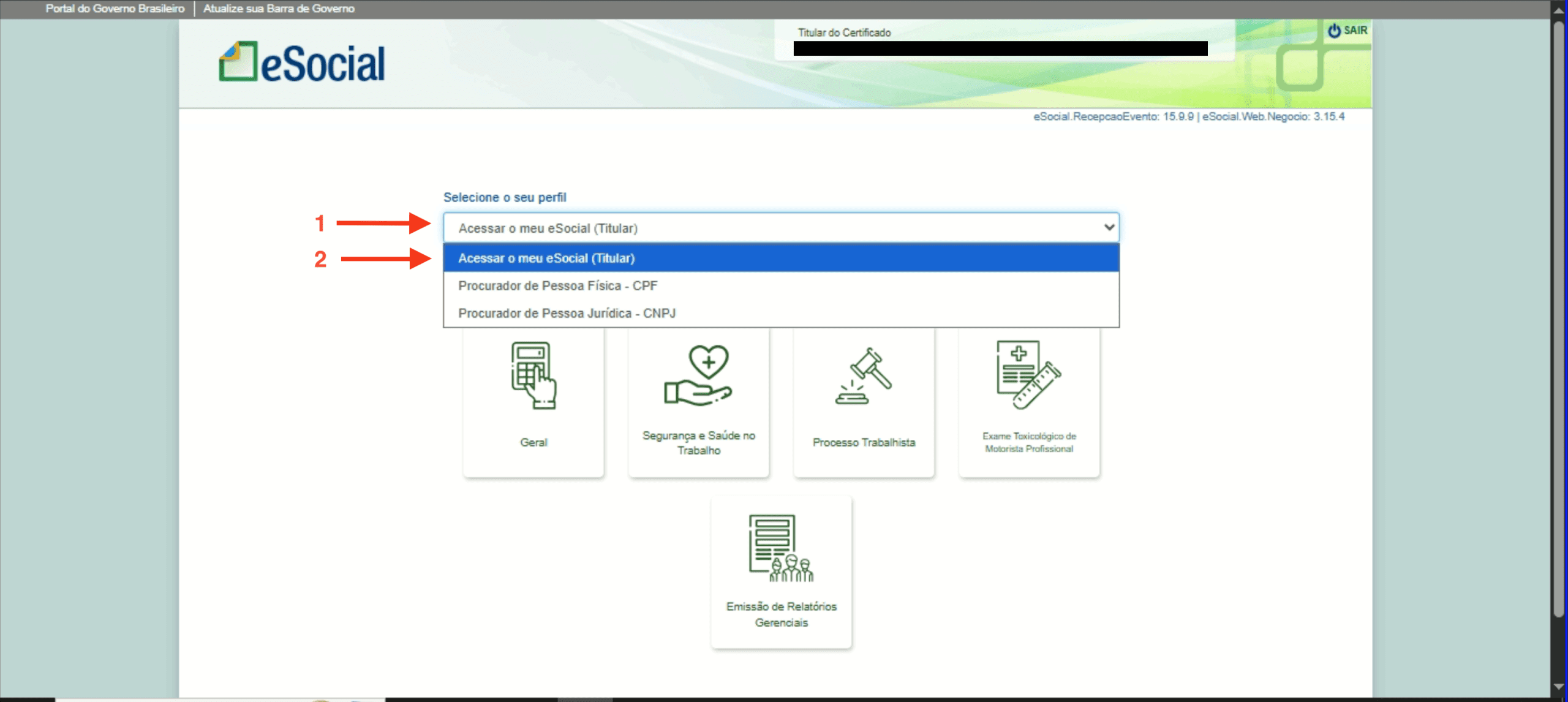Open Exame Toxicológico test tube icon
Viewport: 1568px width, 702px height.
[1029, 375]
